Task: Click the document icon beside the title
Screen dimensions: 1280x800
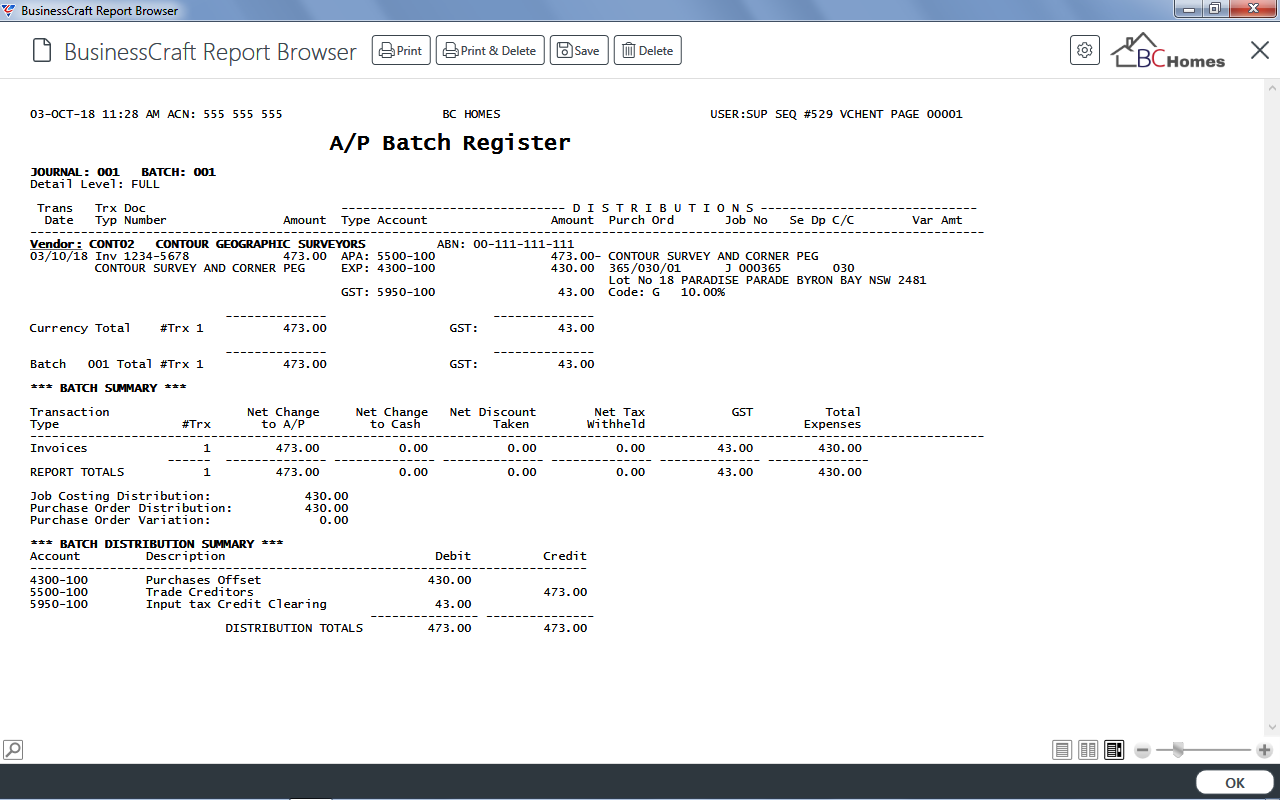Action: tap(41, 51)
